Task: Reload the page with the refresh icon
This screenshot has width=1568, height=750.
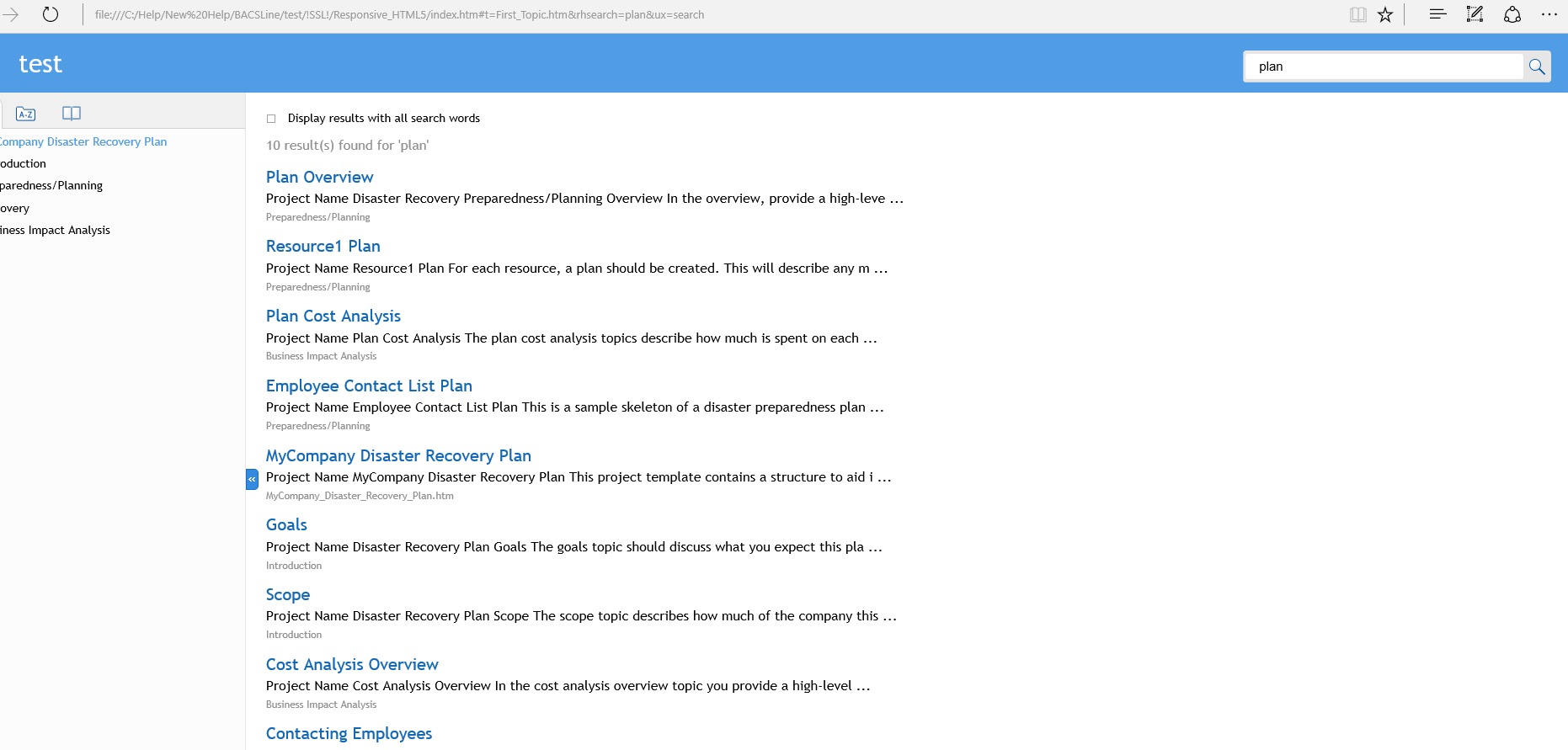Action: coord(51,14)
